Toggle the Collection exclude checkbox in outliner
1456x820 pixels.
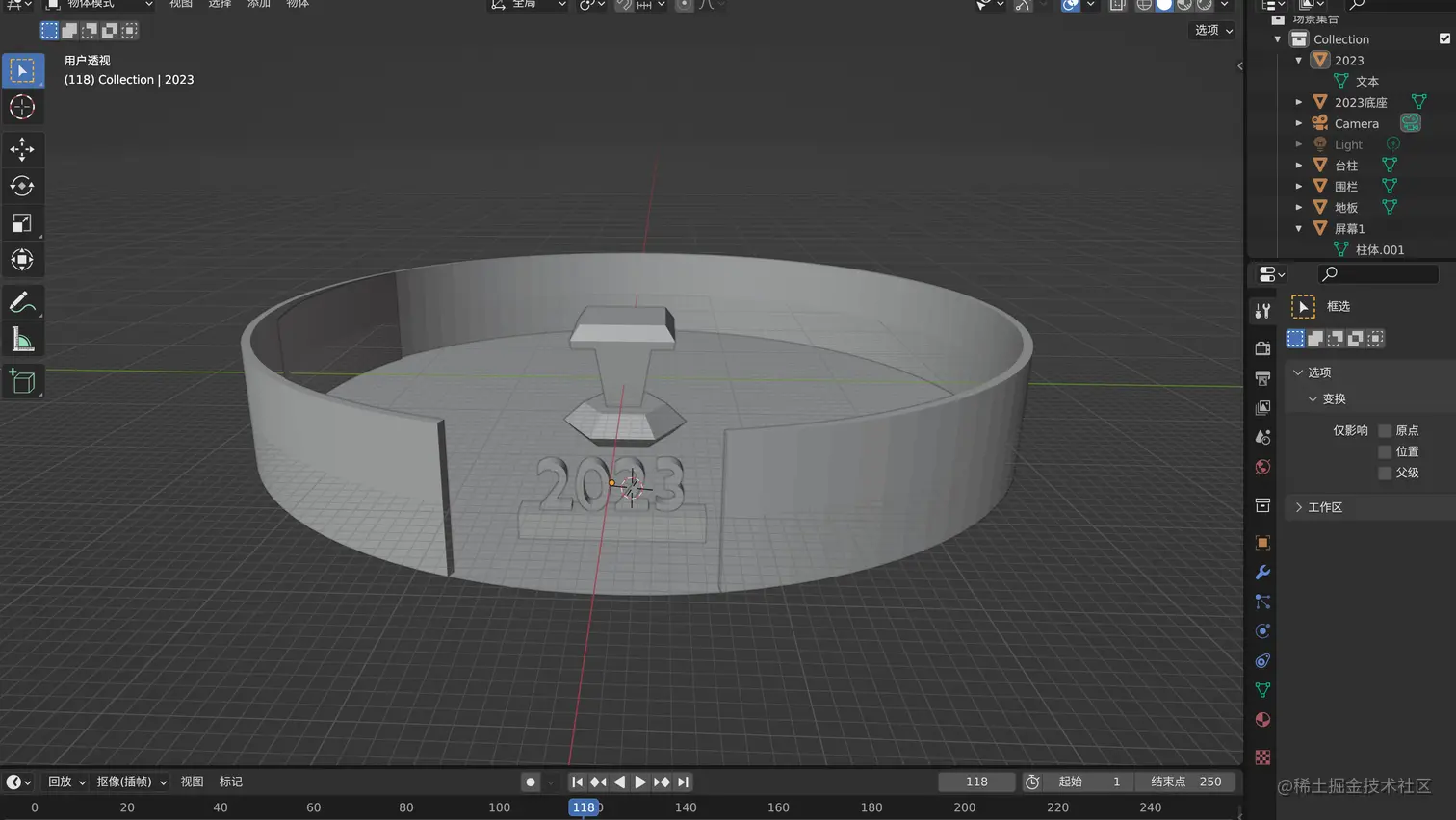(1444, 38)
